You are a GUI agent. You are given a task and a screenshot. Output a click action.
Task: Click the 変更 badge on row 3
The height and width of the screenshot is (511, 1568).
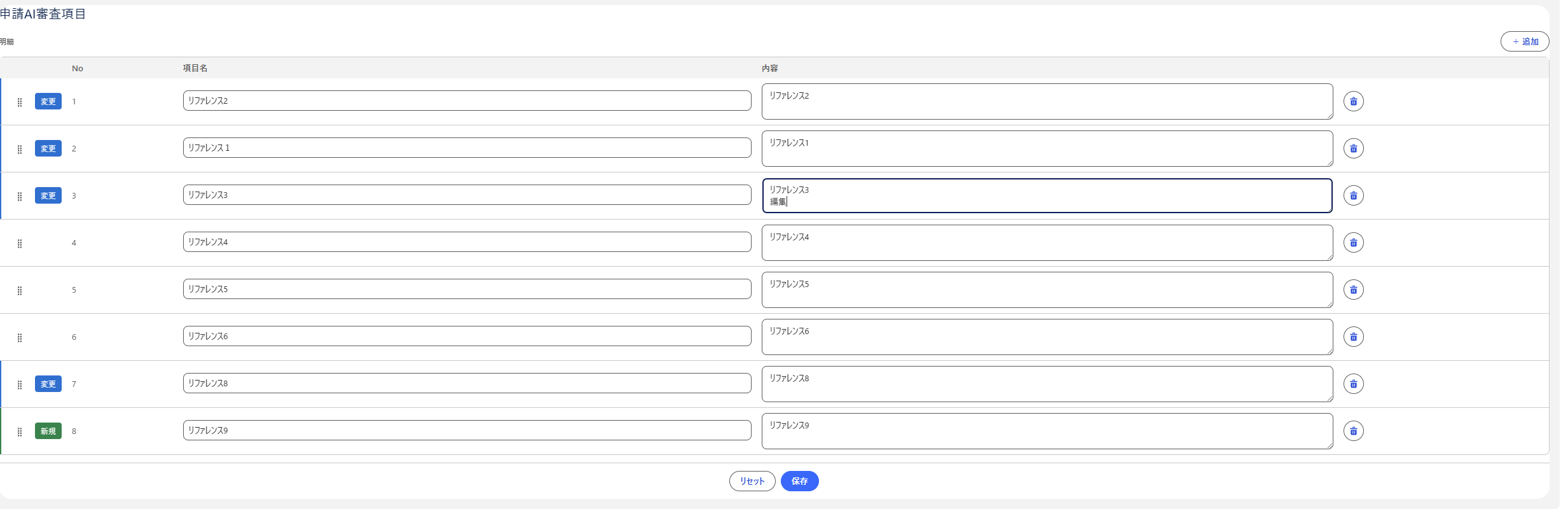48,195
